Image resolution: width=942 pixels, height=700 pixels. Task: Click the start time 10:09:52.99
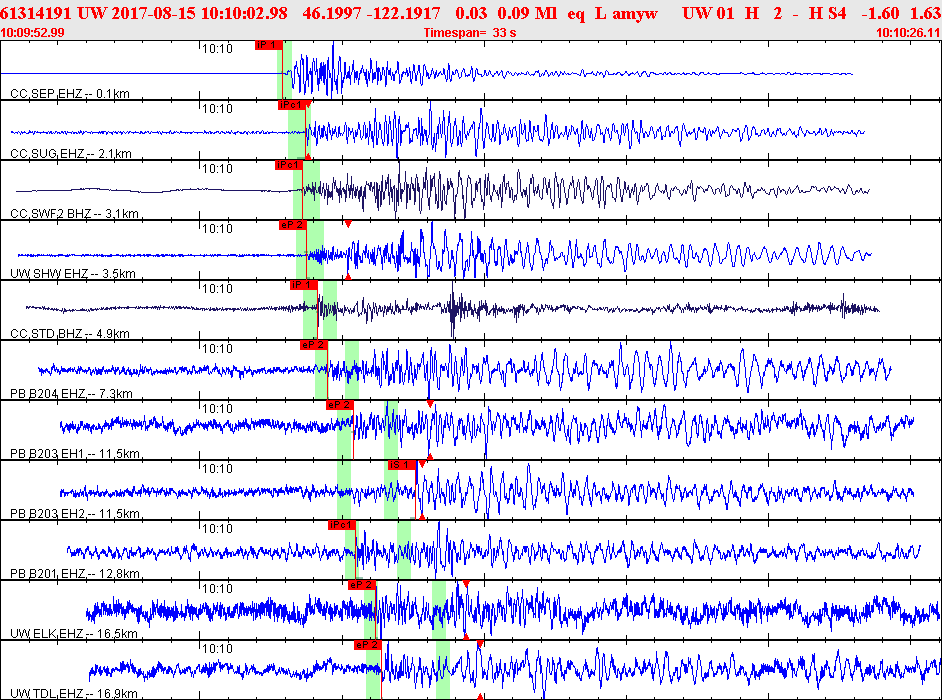pyautogui.click(x=32, y=33)
